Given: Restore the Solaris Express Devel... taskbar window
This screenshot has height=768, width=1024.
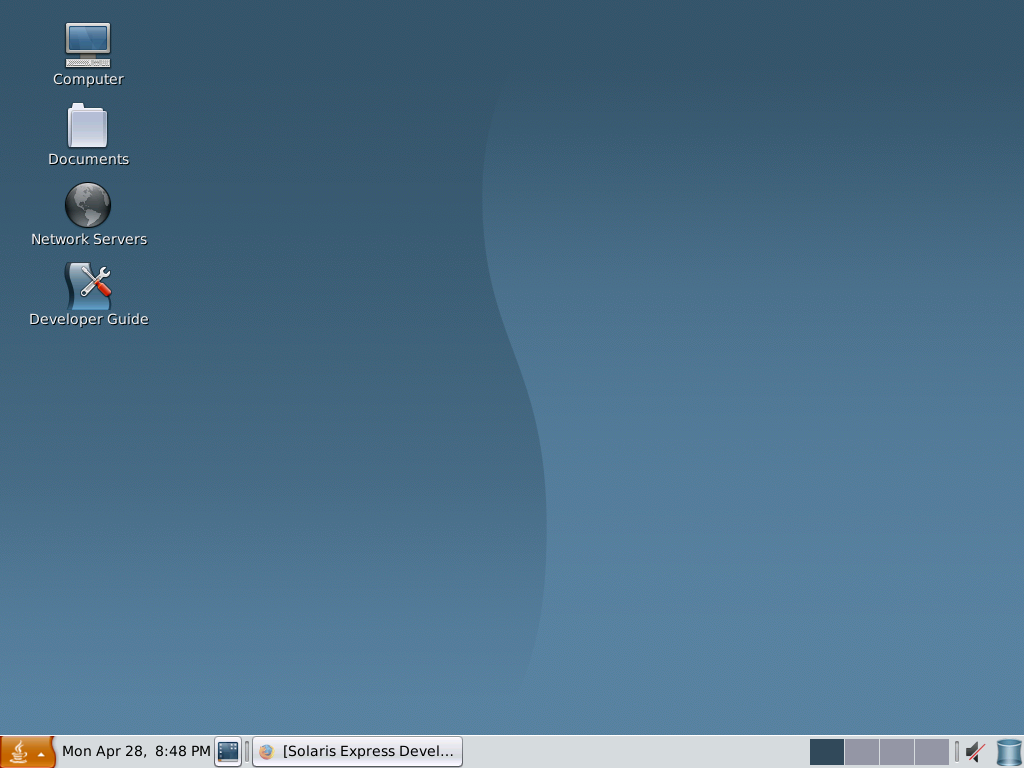Looking at the screenshot, I should tap(357, 752).
